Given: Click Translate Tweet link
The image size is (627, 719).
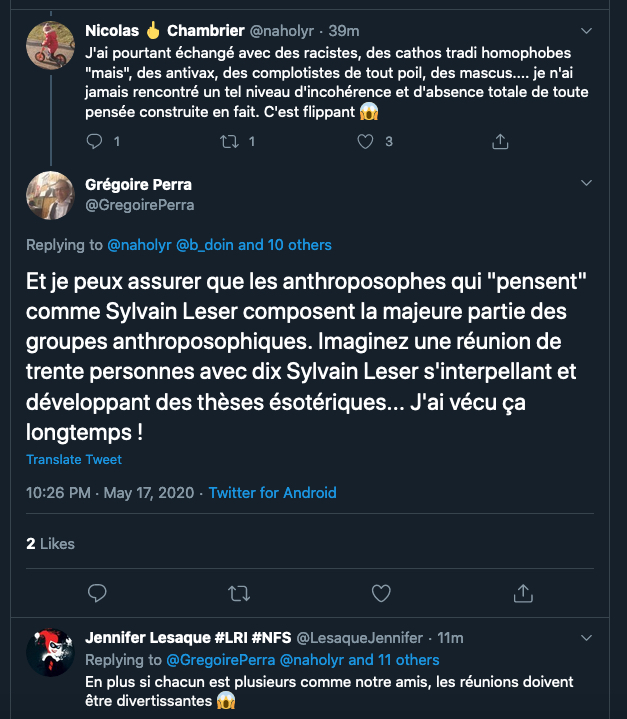Looking at the screenshot, I should [x=74, y=460].
